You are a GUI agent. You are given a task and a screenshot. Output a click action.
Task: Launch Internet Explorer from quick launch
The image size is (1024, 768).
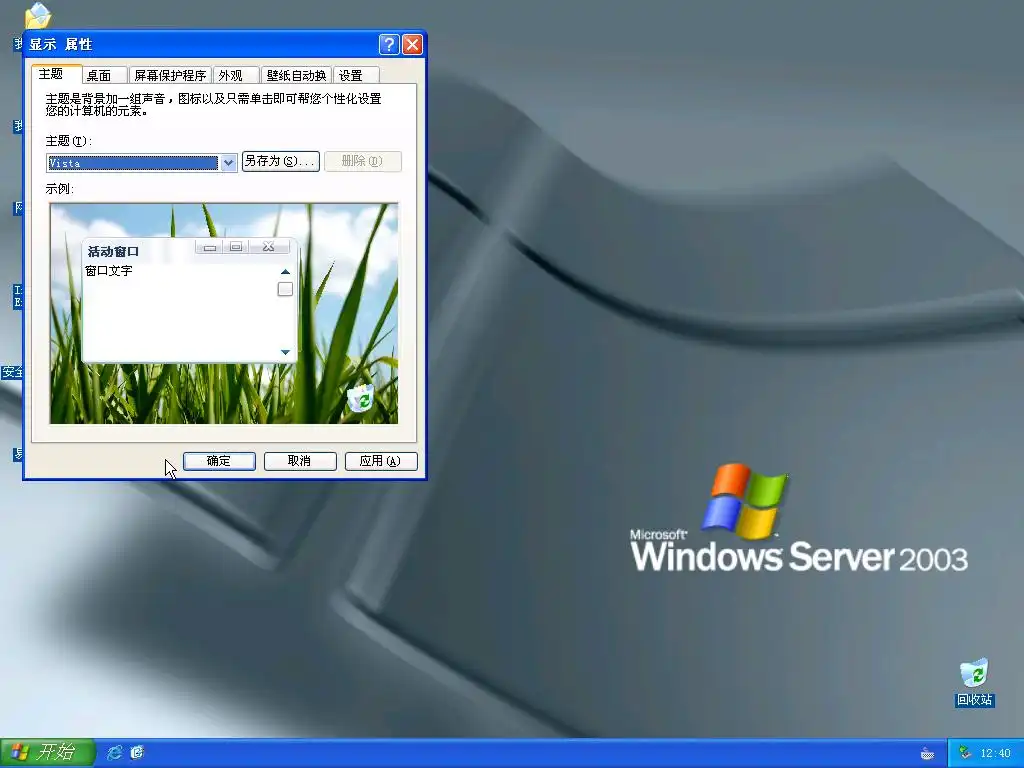click(114, 752)
